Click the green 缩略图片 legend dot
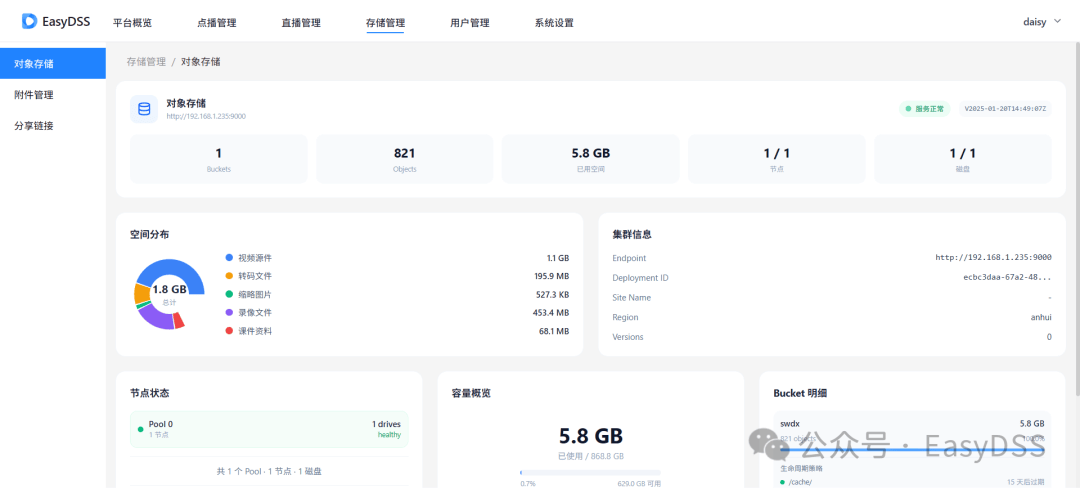This screenshot has height=489, width=1080. click(x=229, y=294)
